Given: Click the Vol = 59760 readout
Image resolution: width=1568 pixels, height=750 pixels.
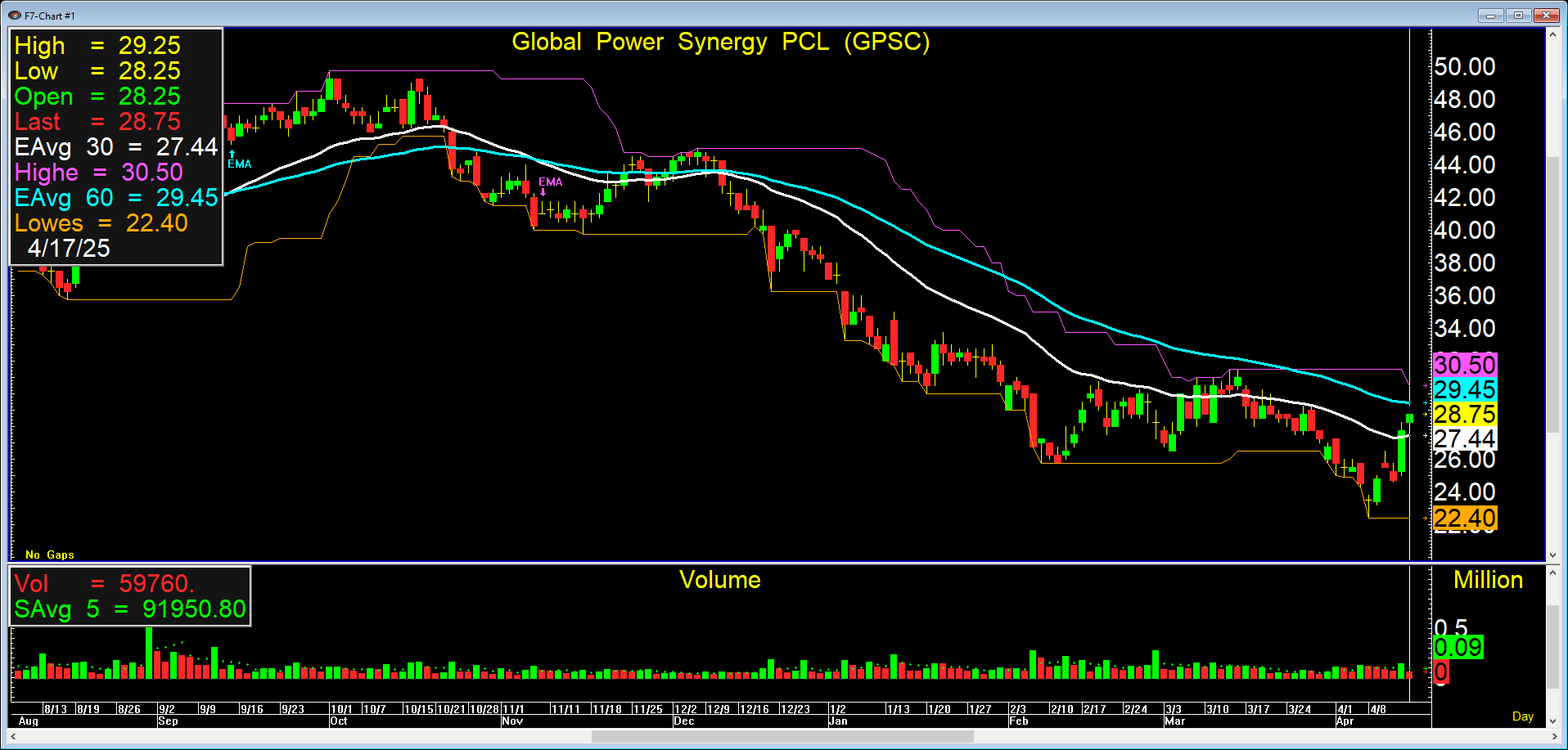Looking at the screenshot, I should point(104,584).
